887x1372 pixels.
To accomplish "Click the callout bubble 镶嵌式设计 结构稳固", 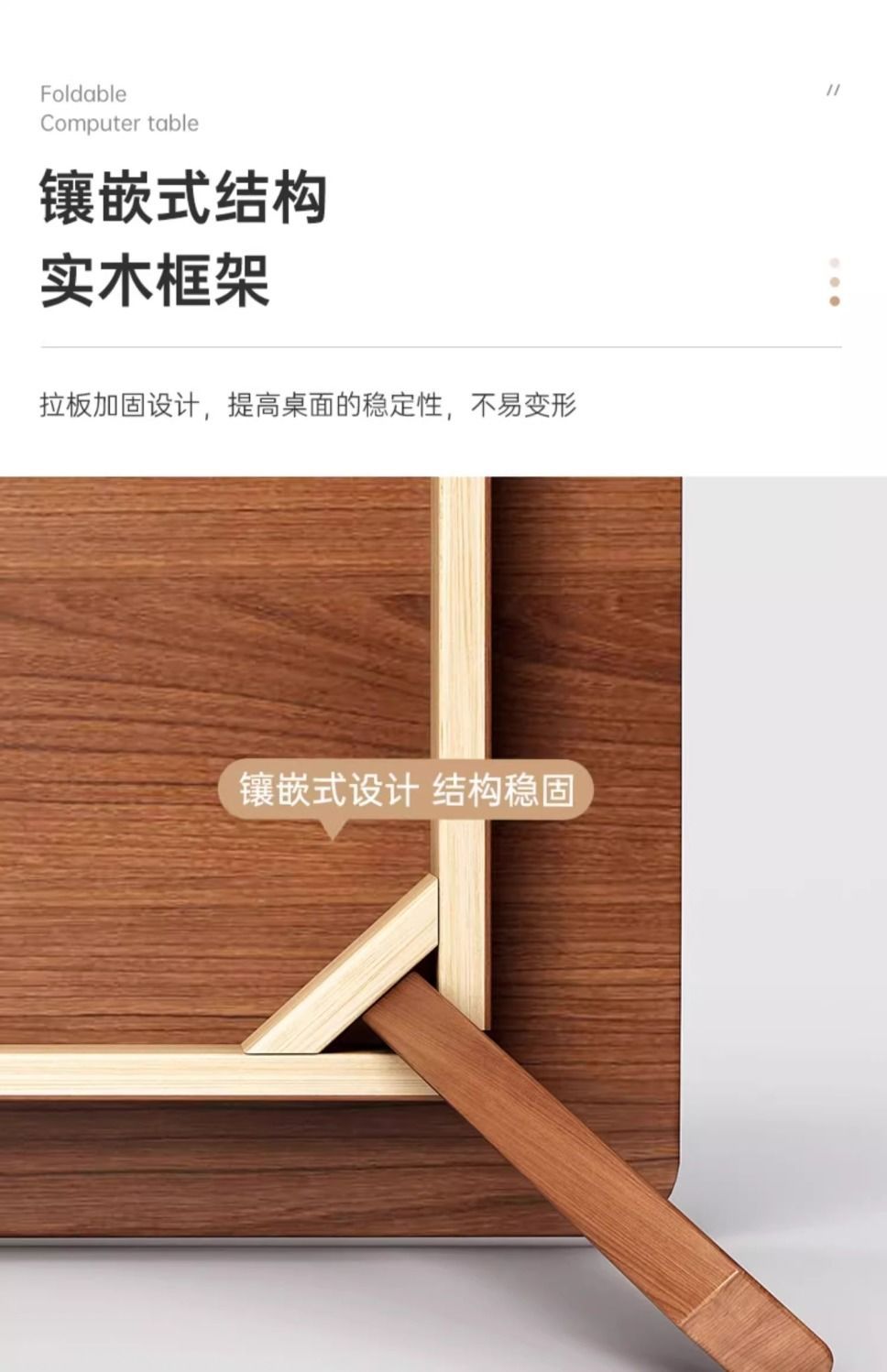I will 406,789.
